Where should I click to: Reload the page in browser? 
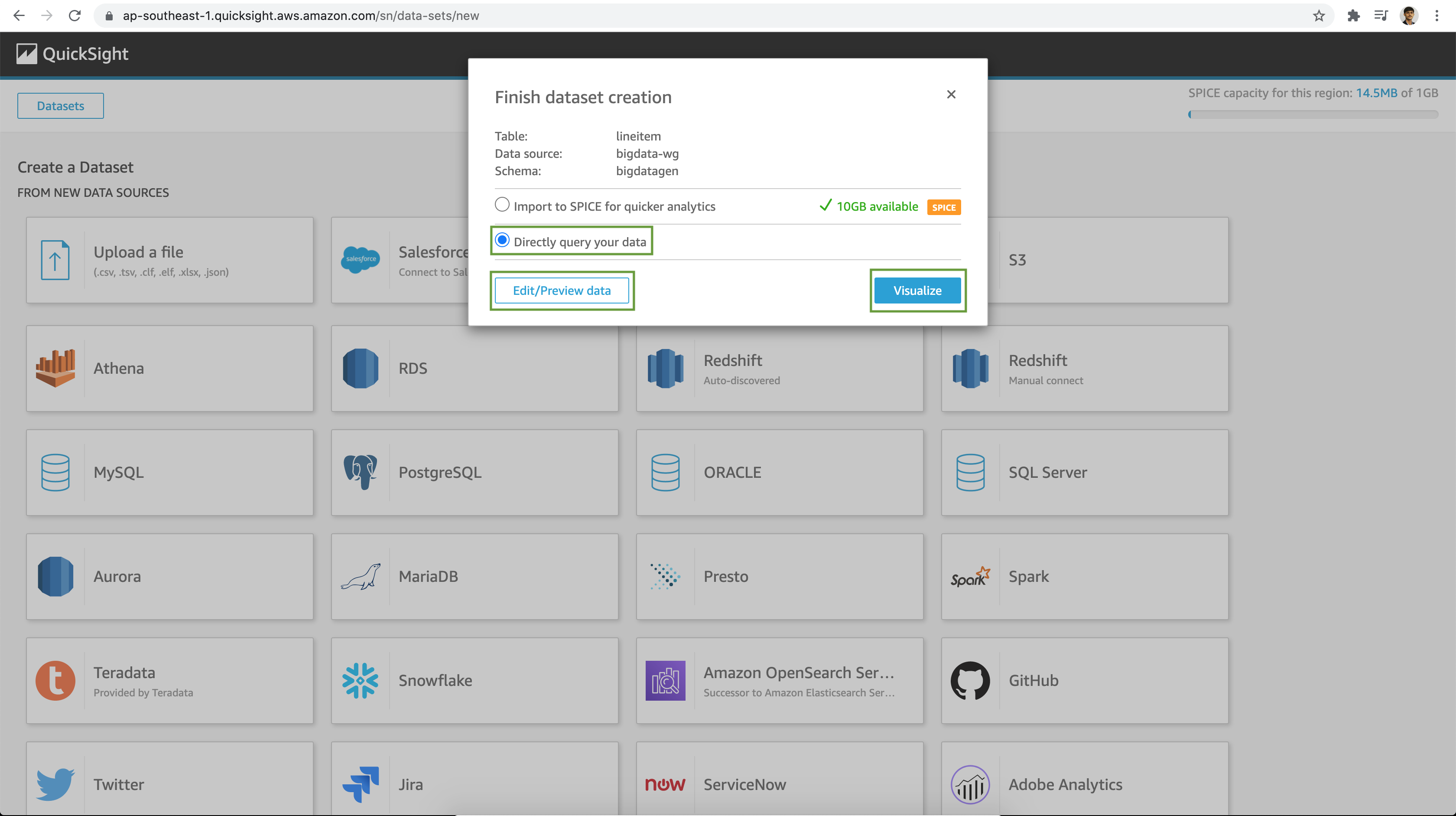75,16
